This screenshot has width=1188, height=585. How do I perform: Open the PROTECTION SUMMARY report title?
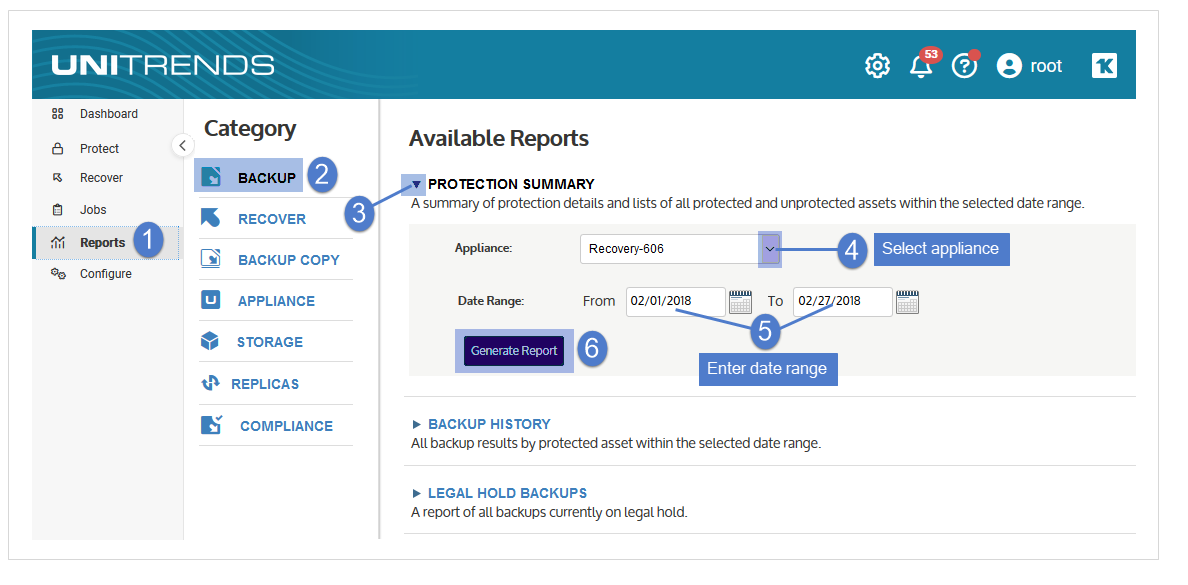coord(511,184)
